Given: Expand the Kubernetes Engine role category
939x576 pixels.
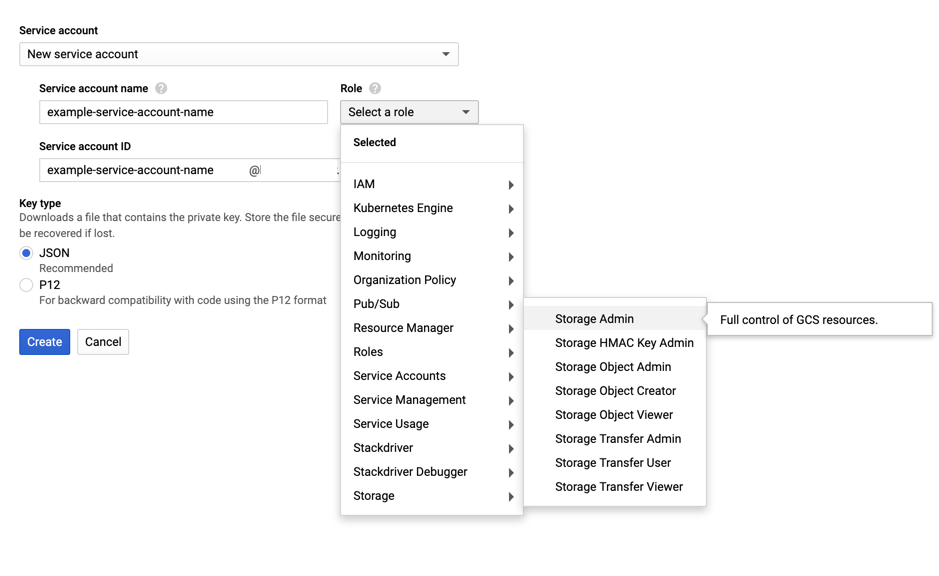Looking at the screenshot, I should [432, 208].
